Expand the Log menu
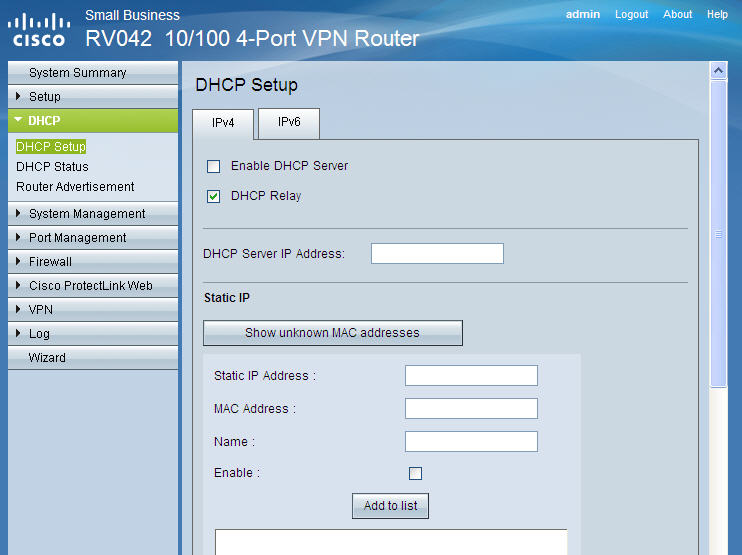 click(x=93, y=334)
